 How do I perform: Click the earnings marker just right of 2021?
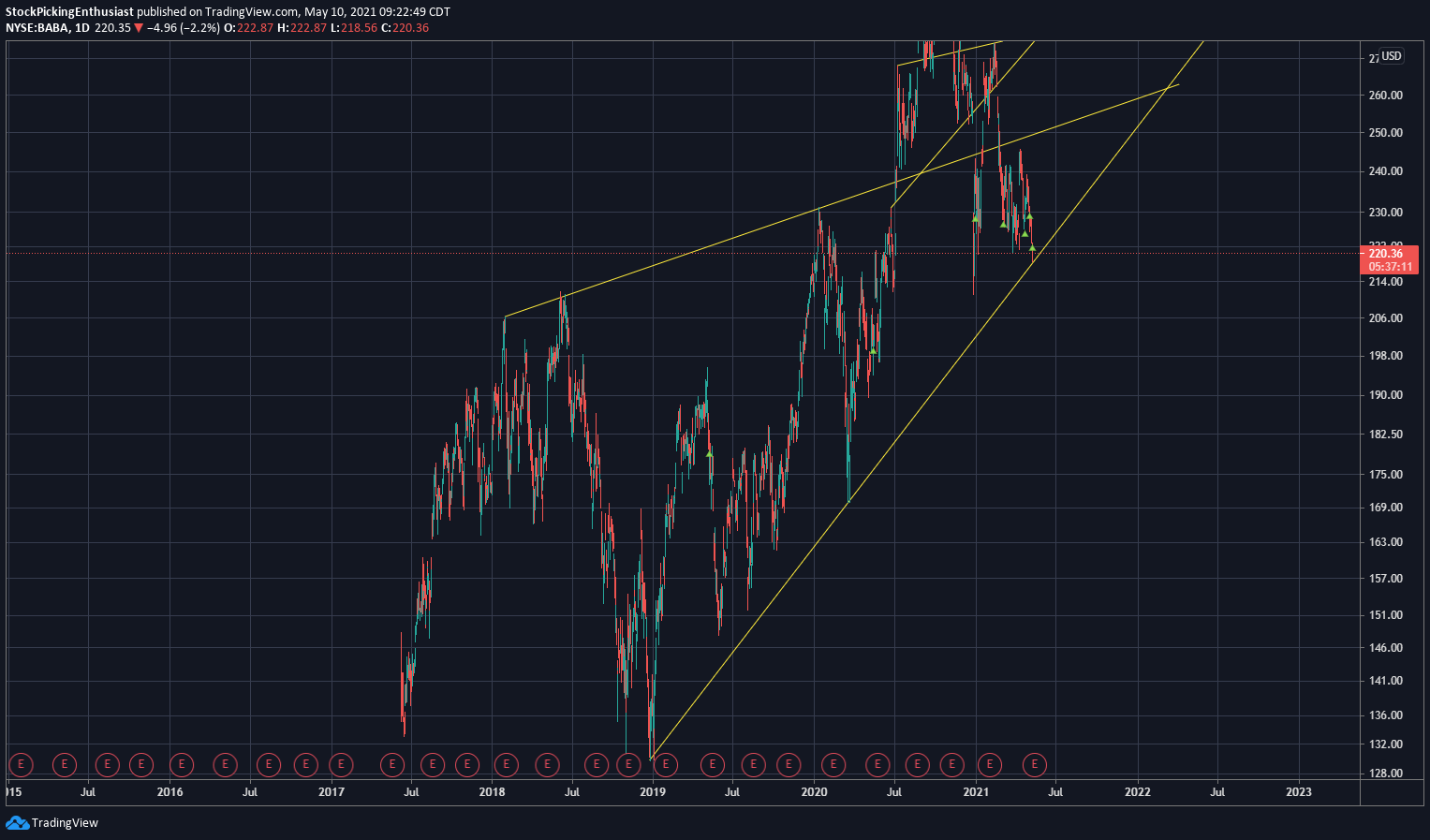click(x=989, y=765)
